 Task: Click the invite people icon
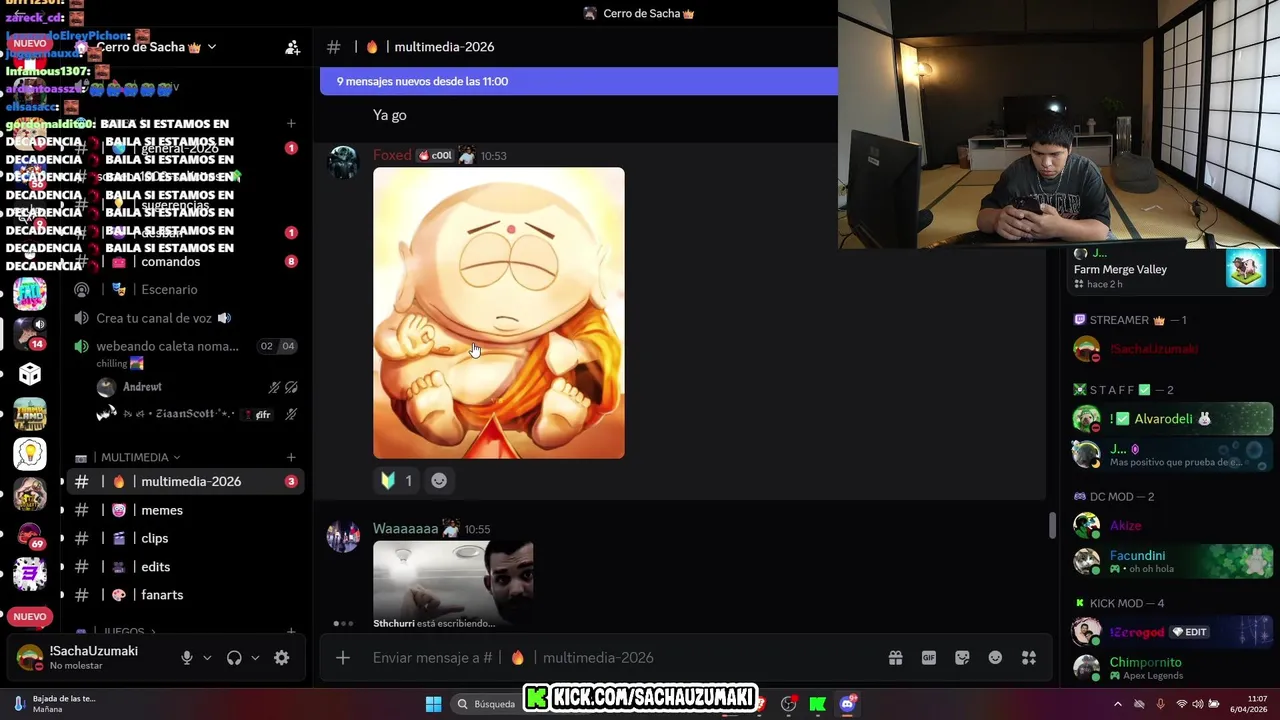tap(292, 47)
